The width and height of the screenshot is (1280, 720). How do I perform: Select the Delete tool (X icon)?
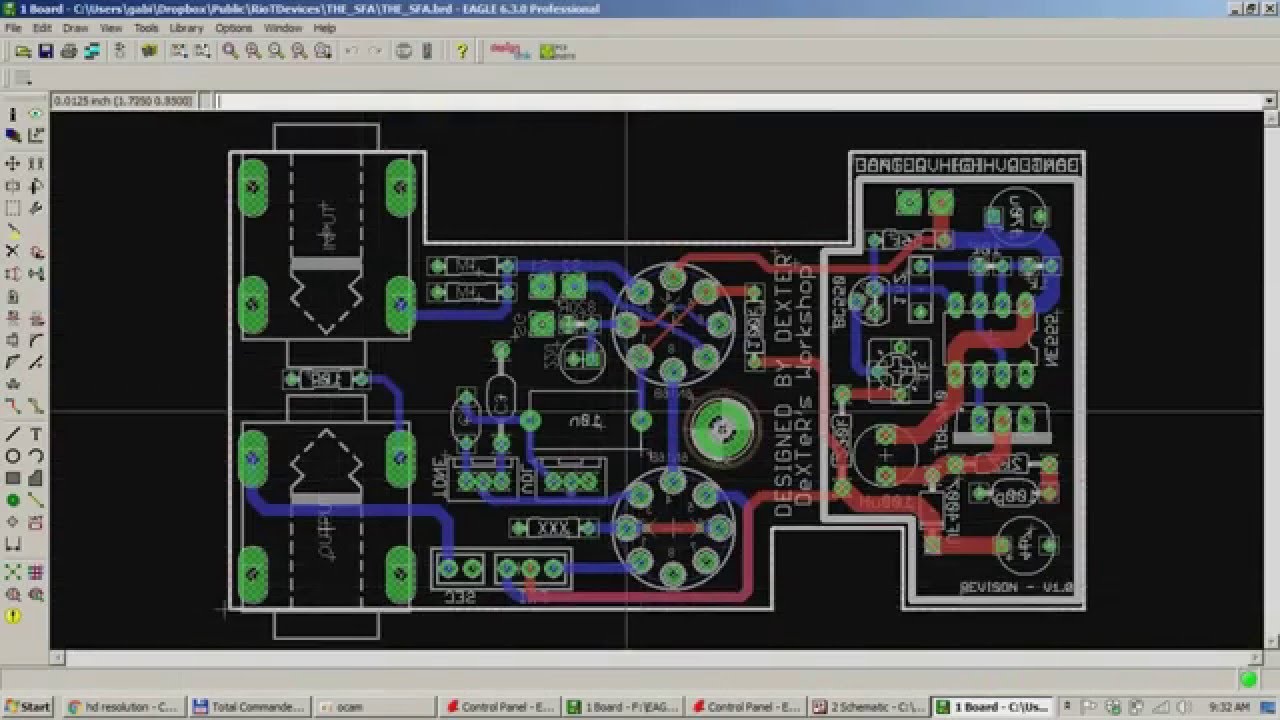tap(13, 251)
